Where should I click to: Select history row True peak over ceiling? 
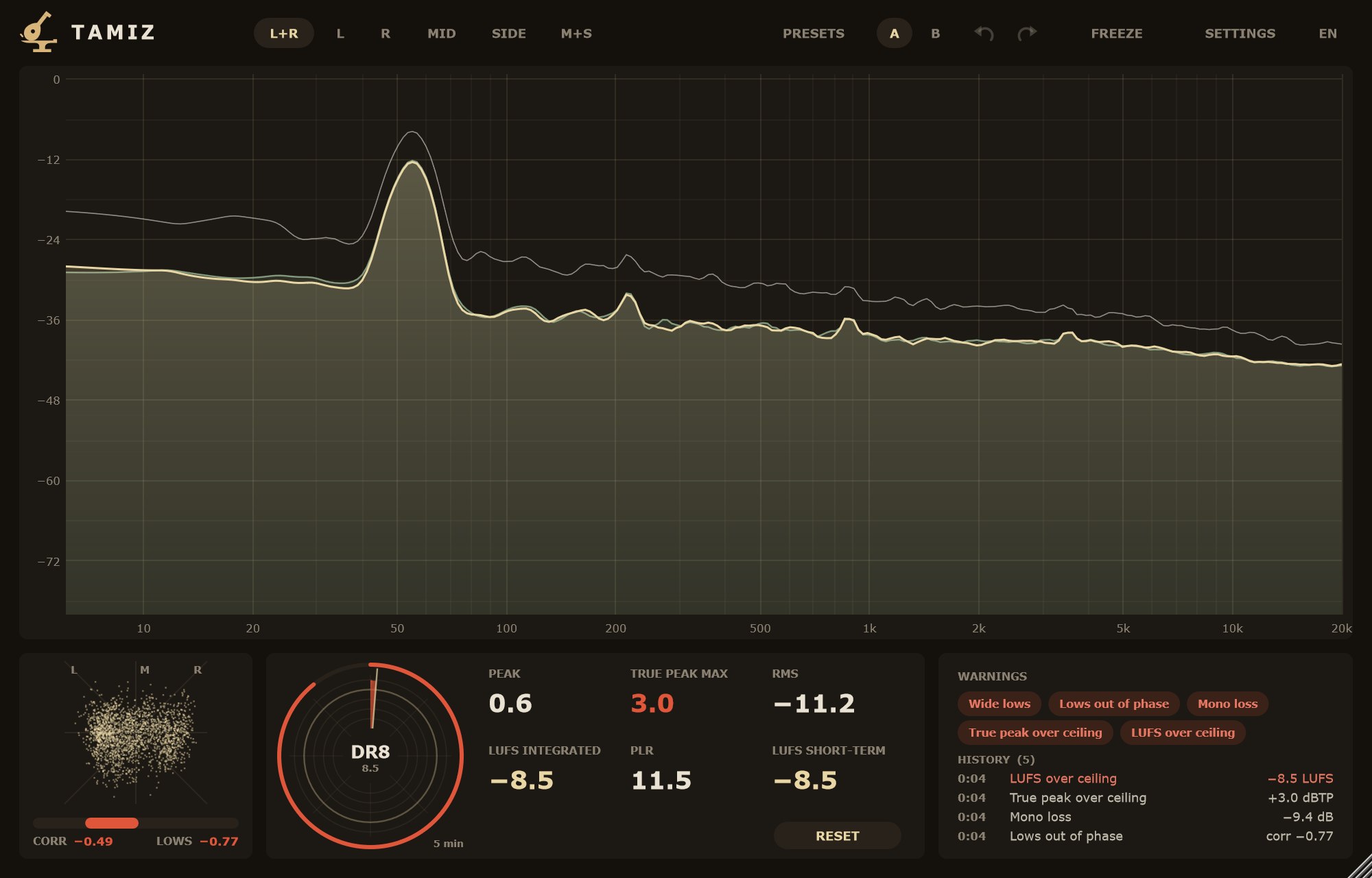tap(1146, 798)
